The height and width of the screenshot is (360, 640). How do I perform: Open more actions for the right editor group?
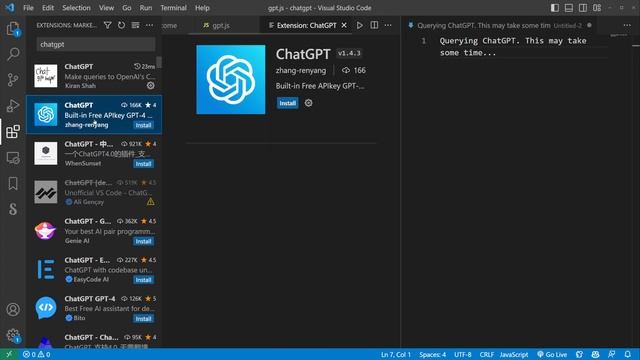pyautogui.click(x=627, y=25)
